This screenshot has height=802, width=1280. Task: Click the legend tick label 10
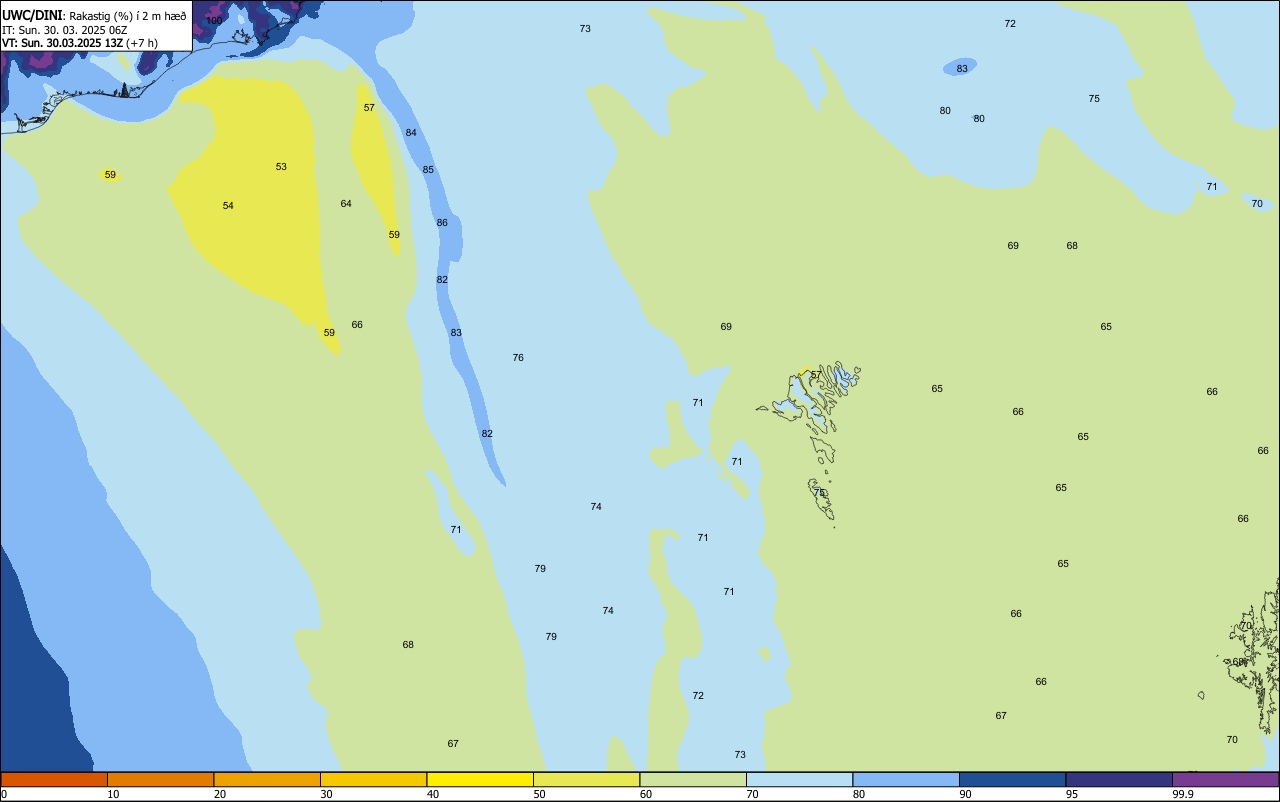pyautogui.click(x=113, y=794)
